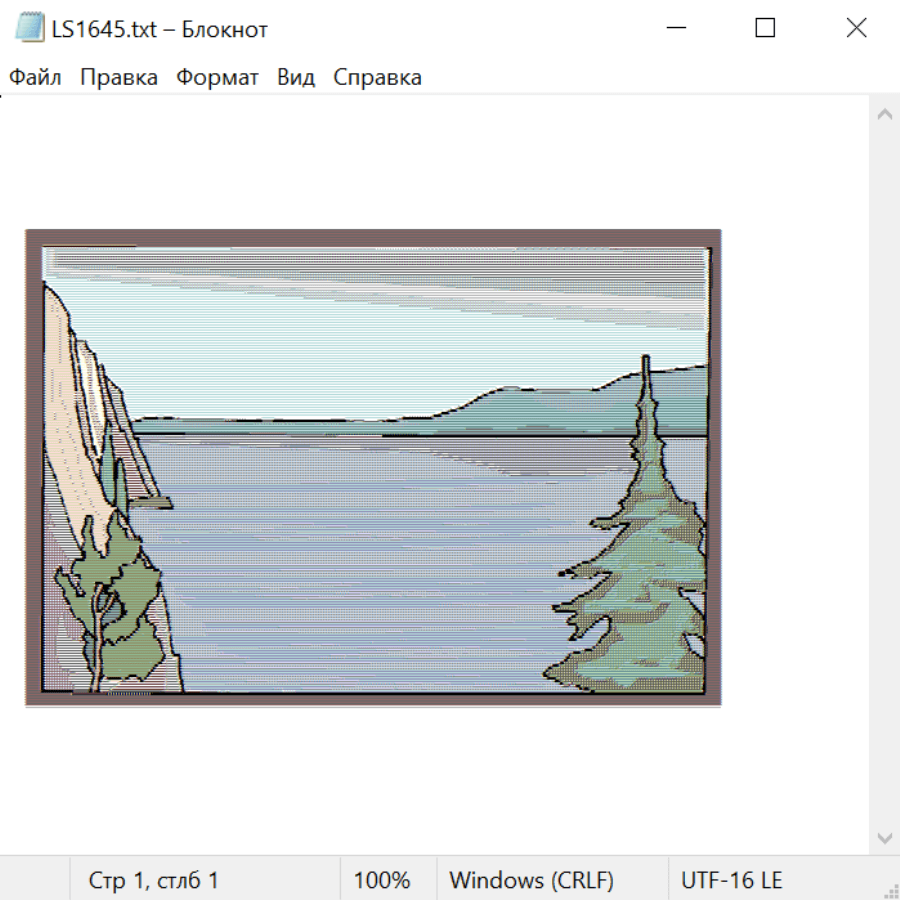Click the LS1645.txt title text
The image size is (900, 900).
104,29
